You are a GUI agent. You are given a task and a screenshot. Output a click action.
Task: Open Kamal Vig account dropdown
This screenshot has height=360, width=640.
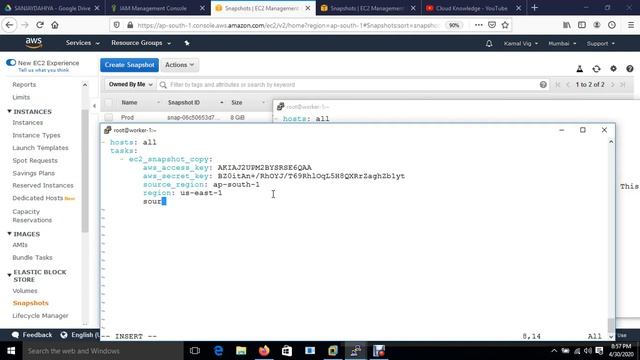point(521,43)
